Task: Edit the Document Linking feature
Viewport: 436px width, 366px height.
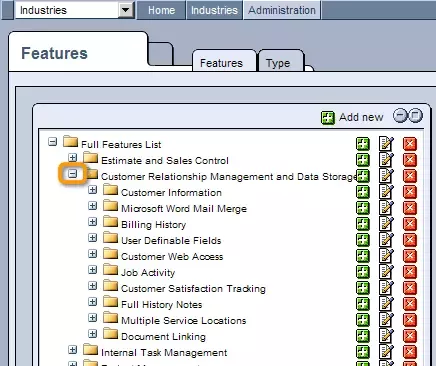Action: (x=386, y=336)
